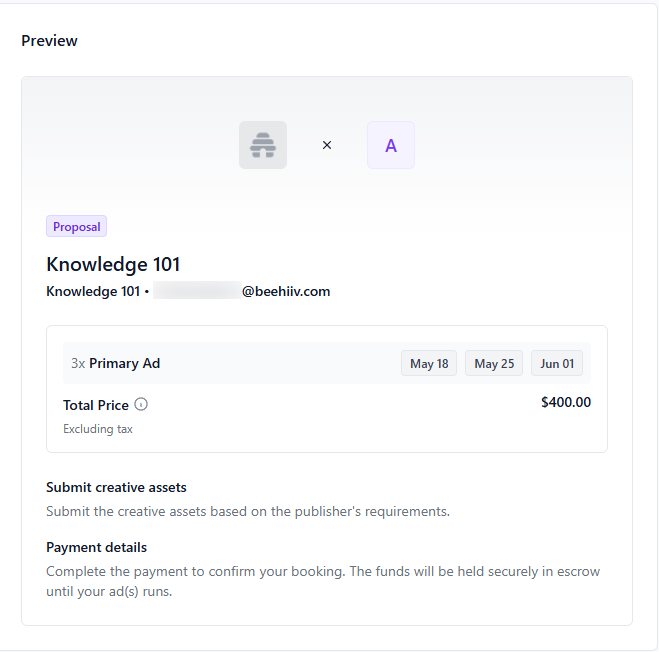Click the Payment details heading
Image resolution: width=659 pixels, height=652 pixels.
(96, 548)
